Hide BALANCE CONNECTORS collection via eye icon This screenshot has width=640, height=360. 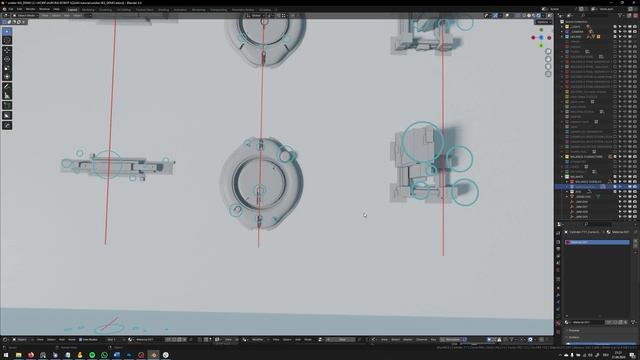coord(624,157)
